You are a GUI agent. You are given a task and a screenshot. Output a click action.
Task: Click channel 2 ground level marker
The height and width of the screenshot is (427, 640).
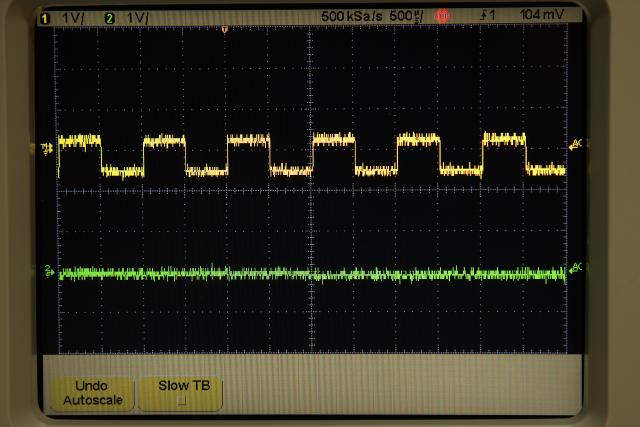click(49, 271)
